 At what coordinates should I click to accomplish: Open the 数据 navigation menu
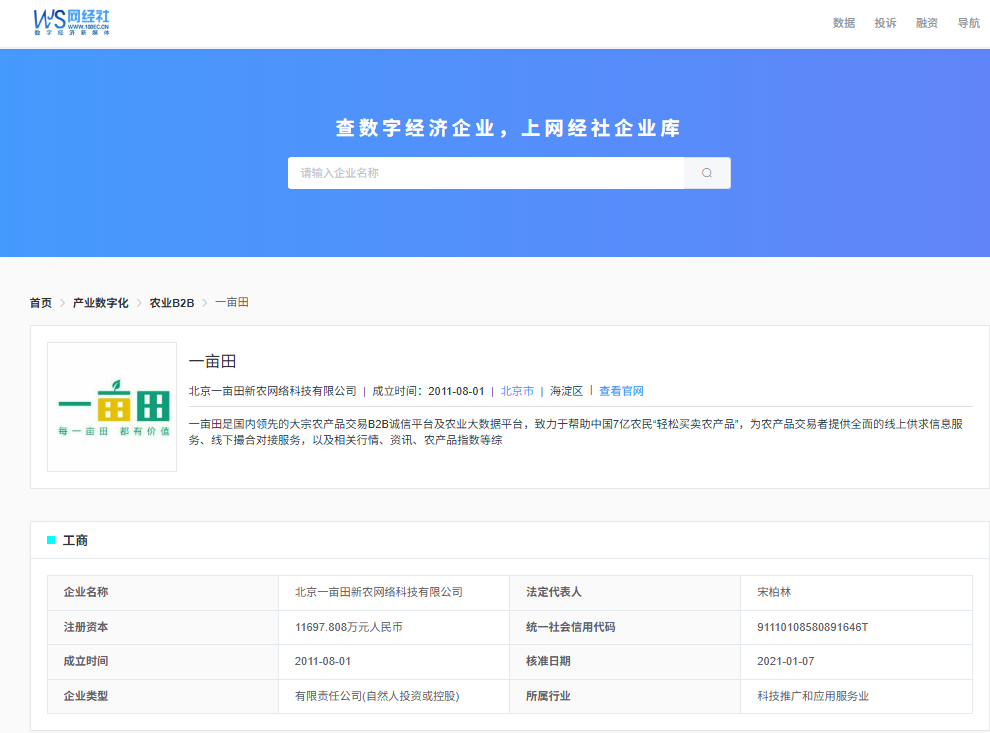(x=844, y=23)
